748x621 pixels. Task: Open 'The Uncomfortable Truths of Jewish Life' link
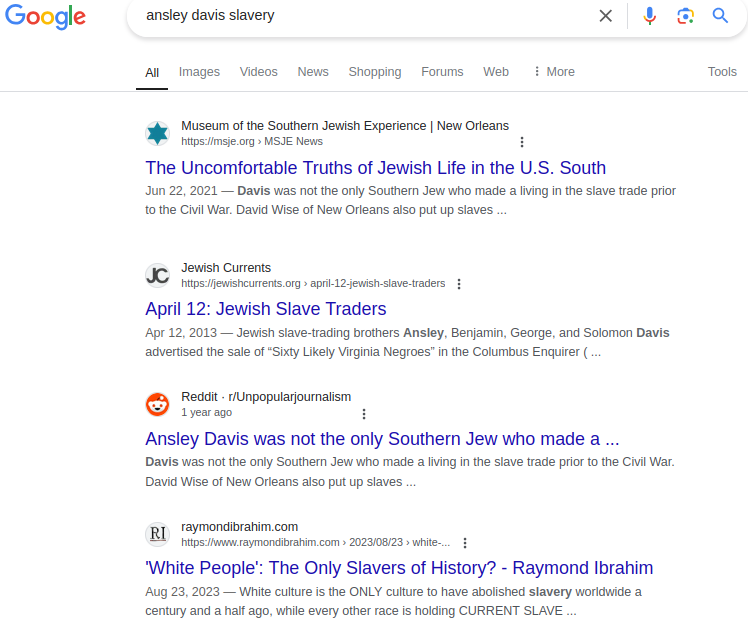(x=375, y=168)
